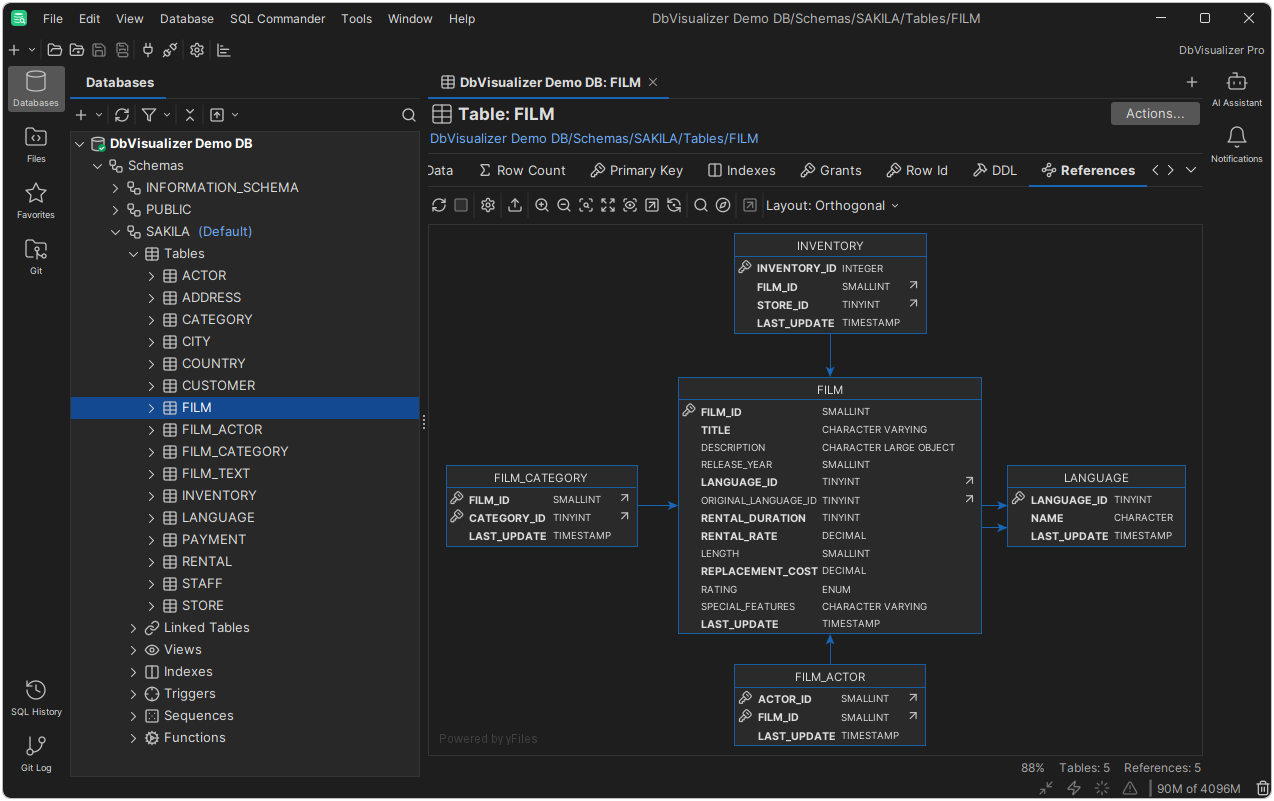Collapse the Schemas tree node

tap(98, 166)
